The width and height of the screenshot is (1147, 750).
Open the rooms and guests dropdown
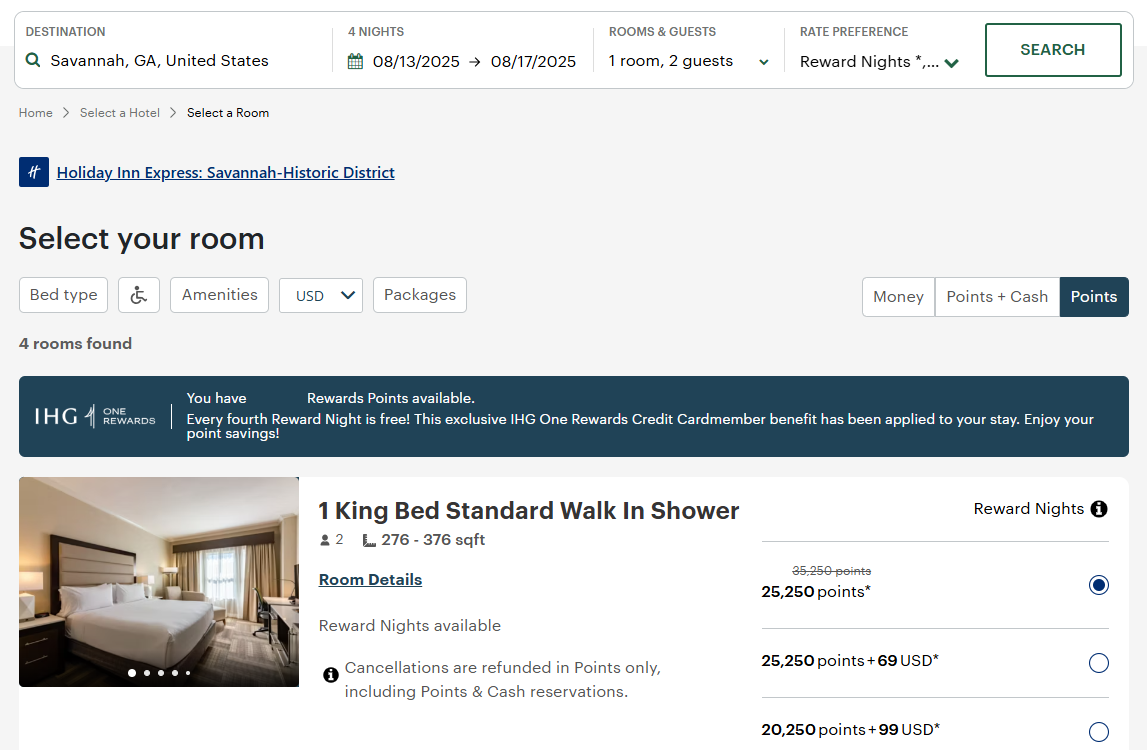click(x=764, y=60)
